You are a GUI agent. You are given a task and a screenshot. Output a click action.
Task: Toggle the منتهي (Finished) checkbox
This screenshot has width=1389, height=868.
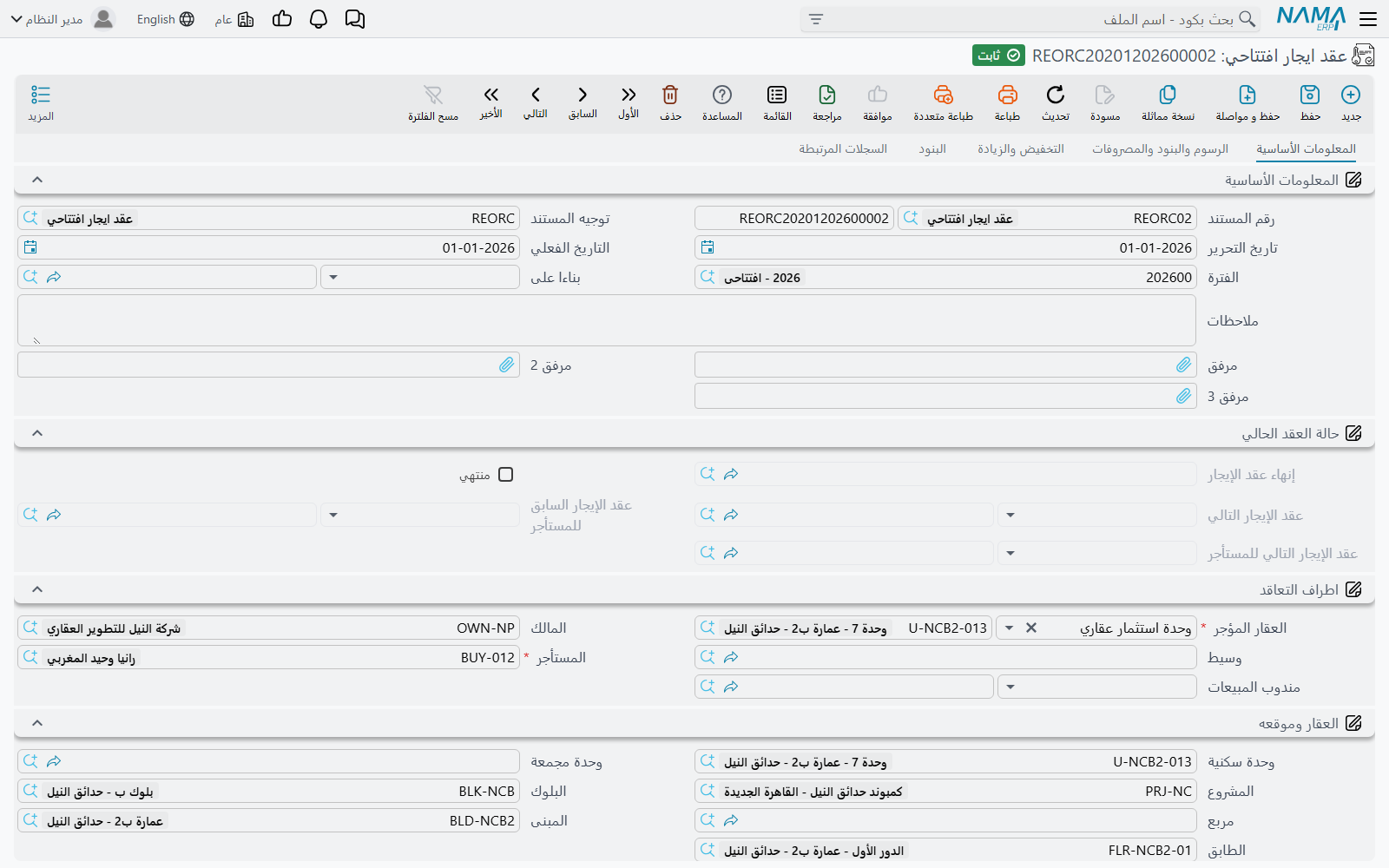(506, 475)
